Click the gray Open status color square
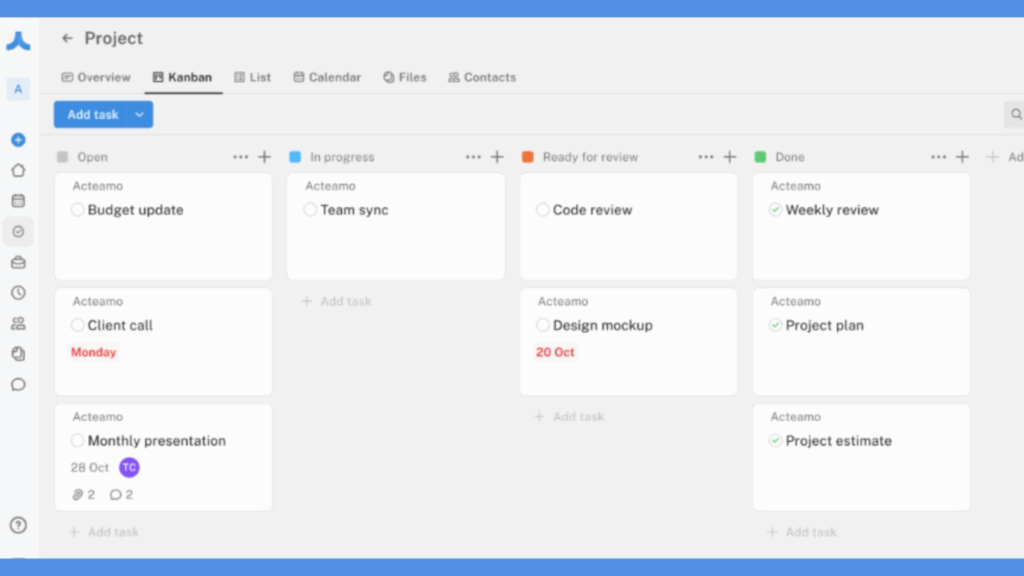This screenshot has width=1024, height=576. [x=63, y=157]
